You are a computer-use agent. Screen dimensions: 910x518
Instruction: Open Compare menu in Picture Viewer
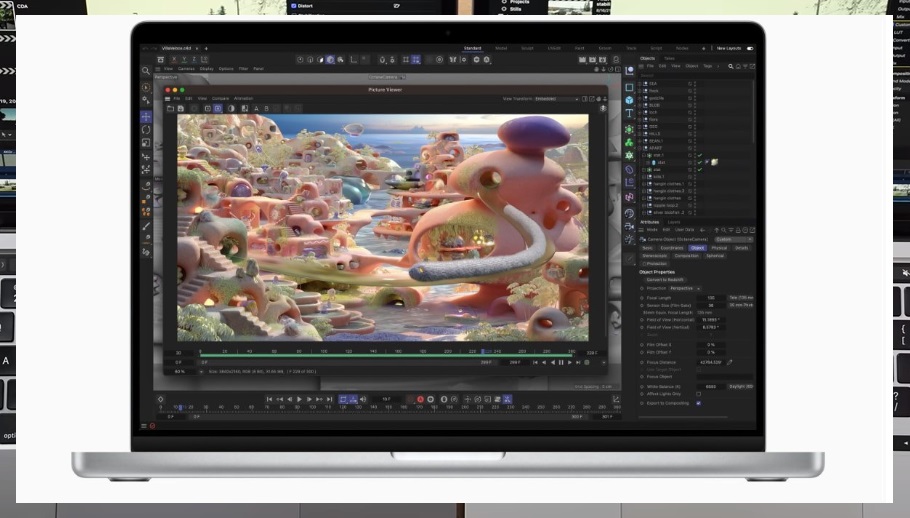point(221,99)
